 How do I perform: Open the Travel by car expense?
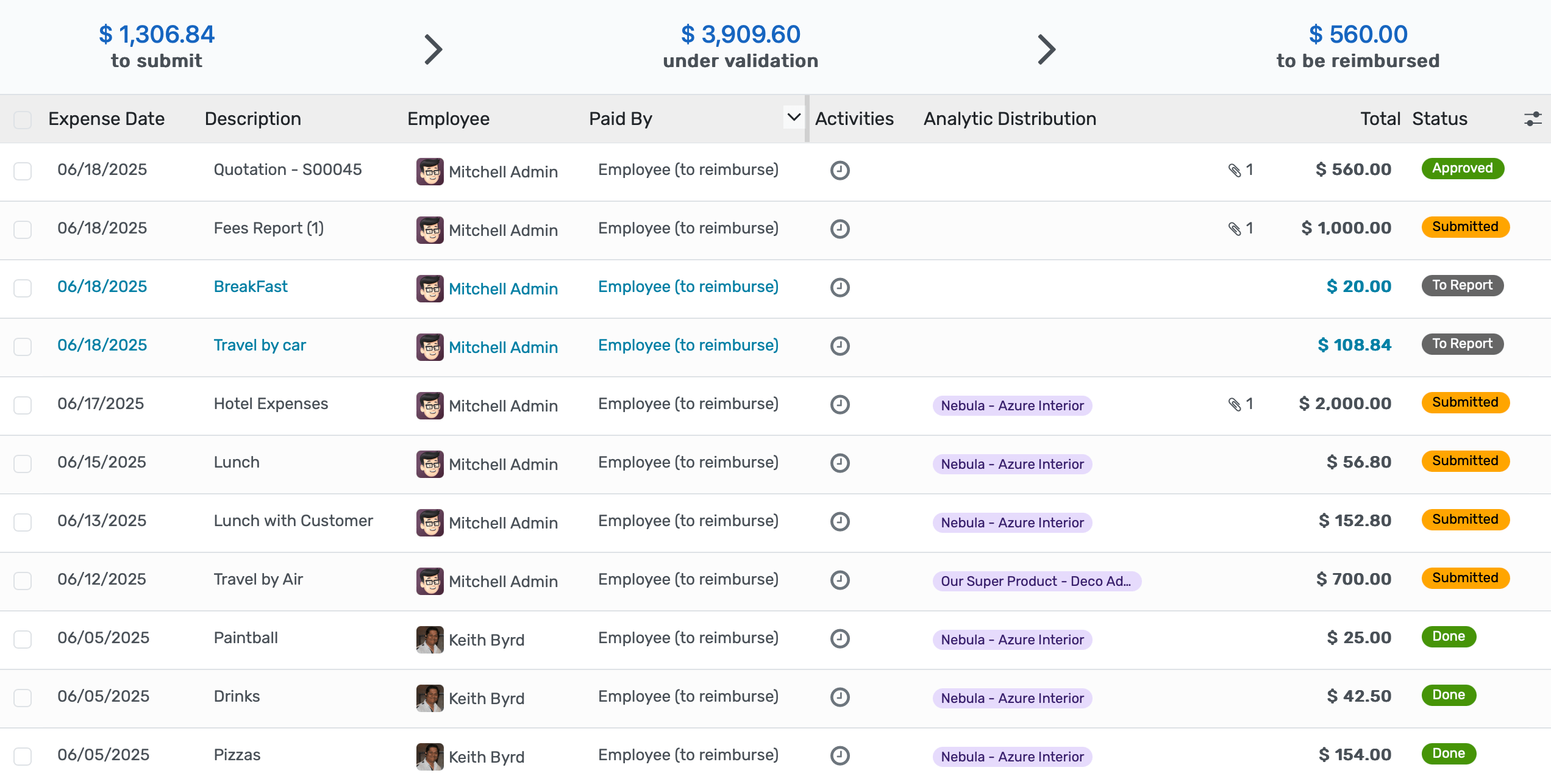tap(260, 345)
